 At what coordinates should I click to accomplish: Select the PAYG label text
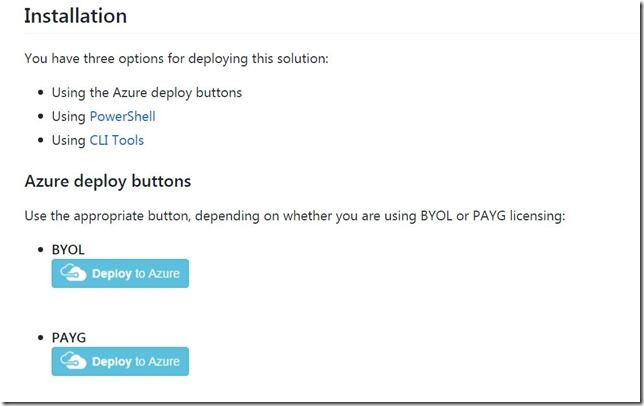(x=69, y=338)
